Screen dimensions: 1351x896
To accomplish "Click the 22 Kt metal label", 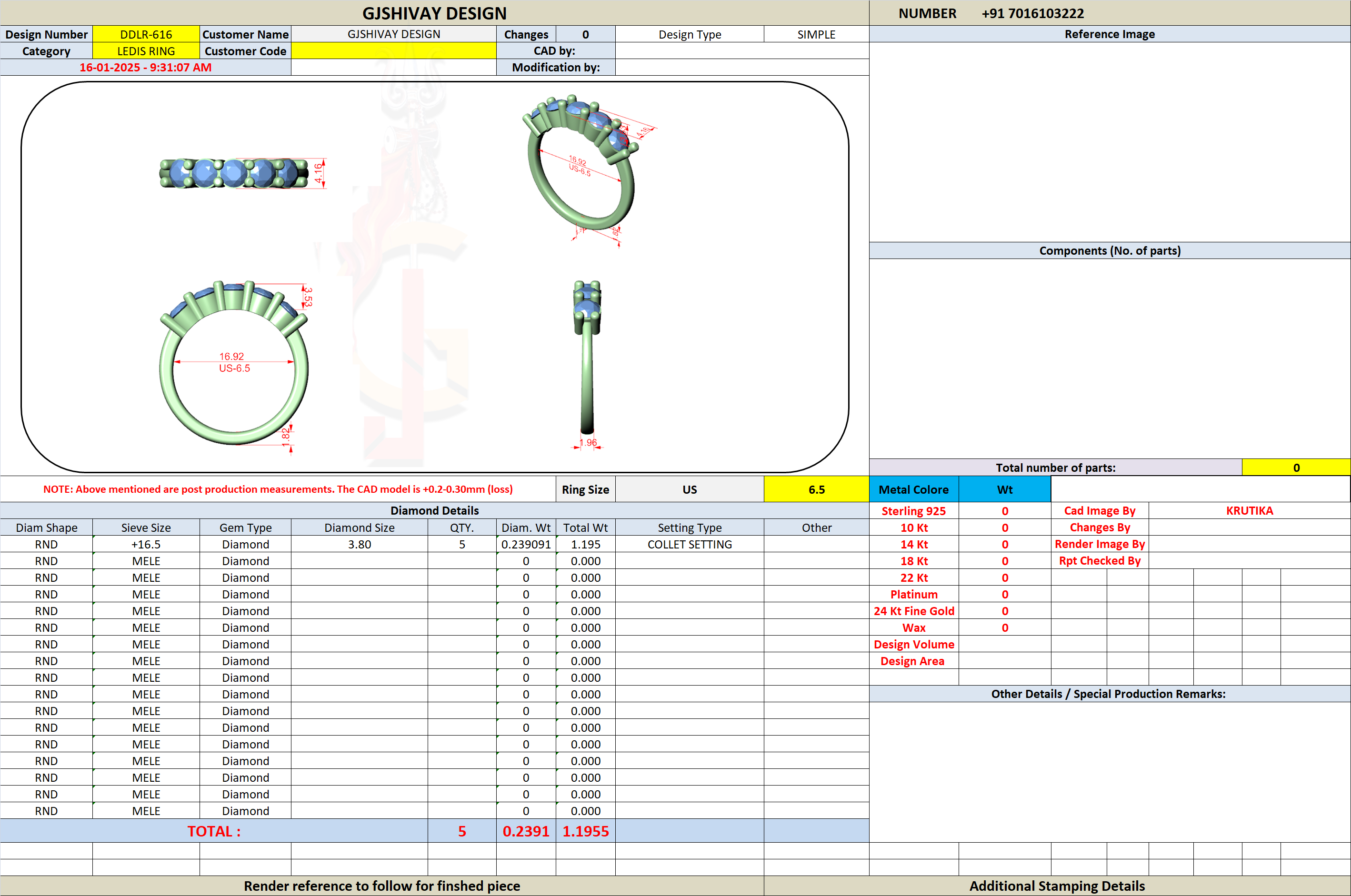I will point(913,577).
